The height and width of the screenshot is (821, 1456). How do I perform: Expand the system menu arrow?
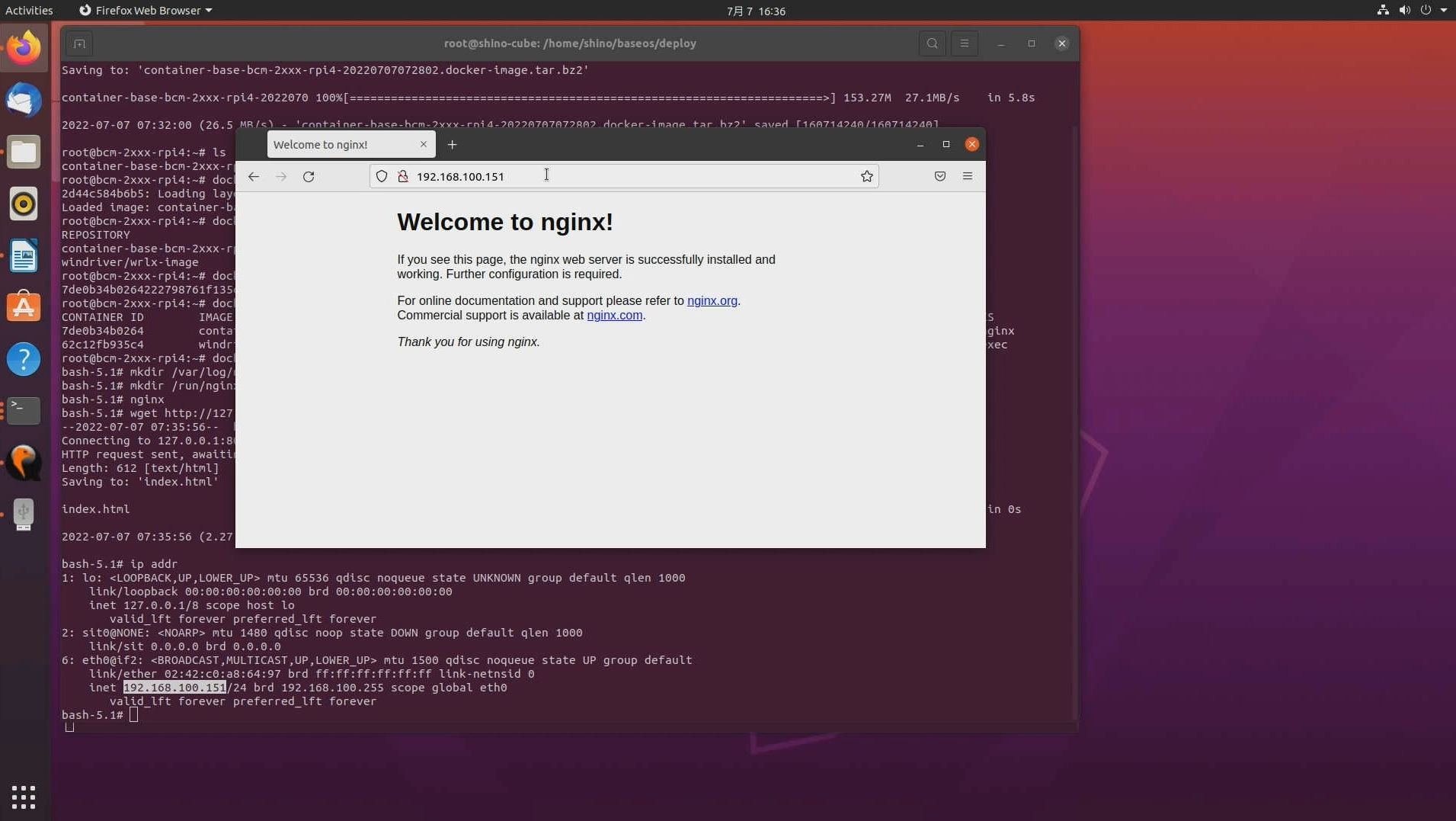1444,10
